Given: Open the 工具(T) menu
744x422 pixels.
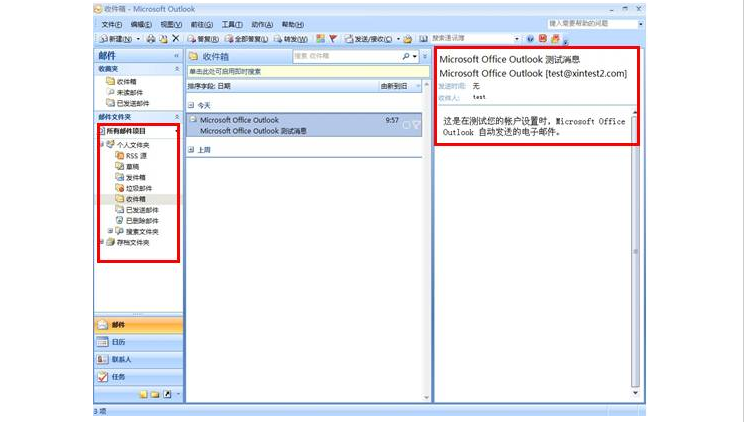Looking at the screenshot, I should tap(232, 24).
